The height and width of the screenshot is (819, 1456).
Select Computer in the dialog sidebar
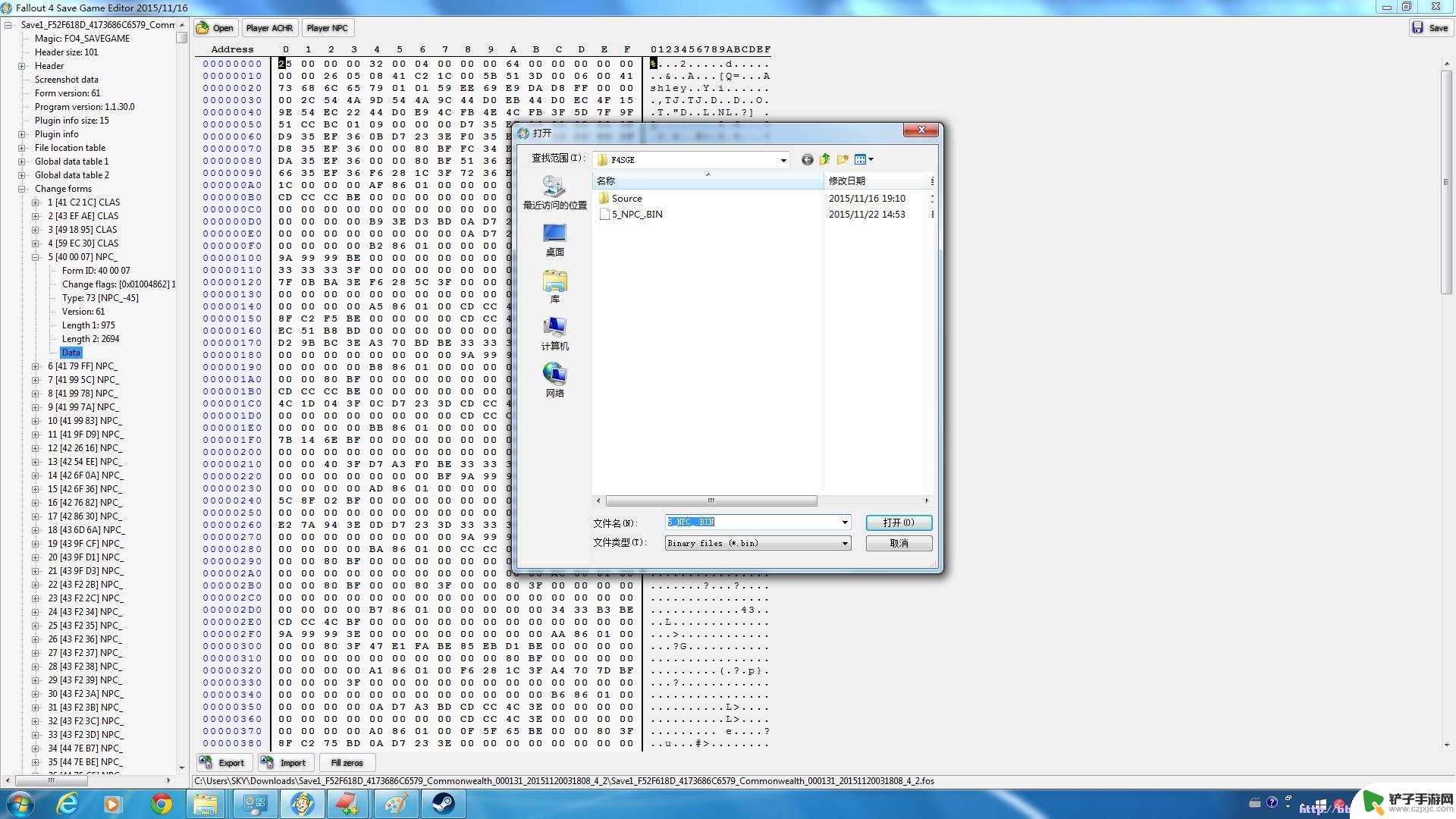(x=554, y=334)
